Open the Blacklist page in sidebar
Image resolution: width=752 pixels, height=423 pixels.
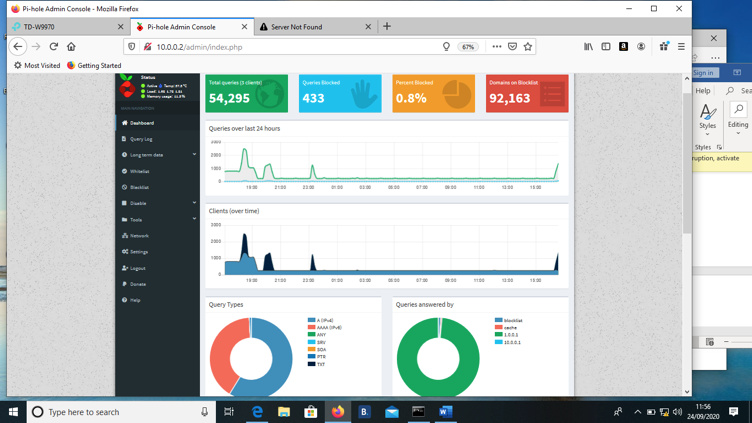[139, 187]
